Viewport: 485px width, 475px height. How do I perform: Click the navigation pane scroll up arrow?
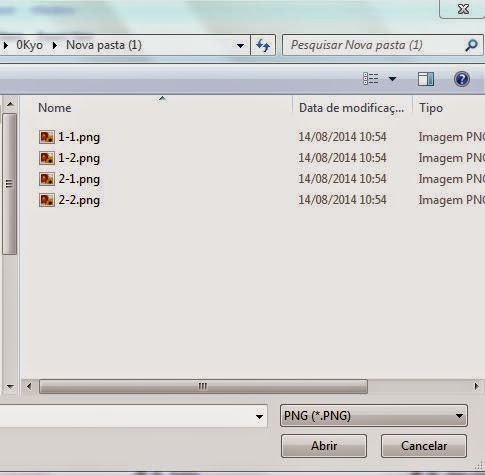(x=10, y=104)
